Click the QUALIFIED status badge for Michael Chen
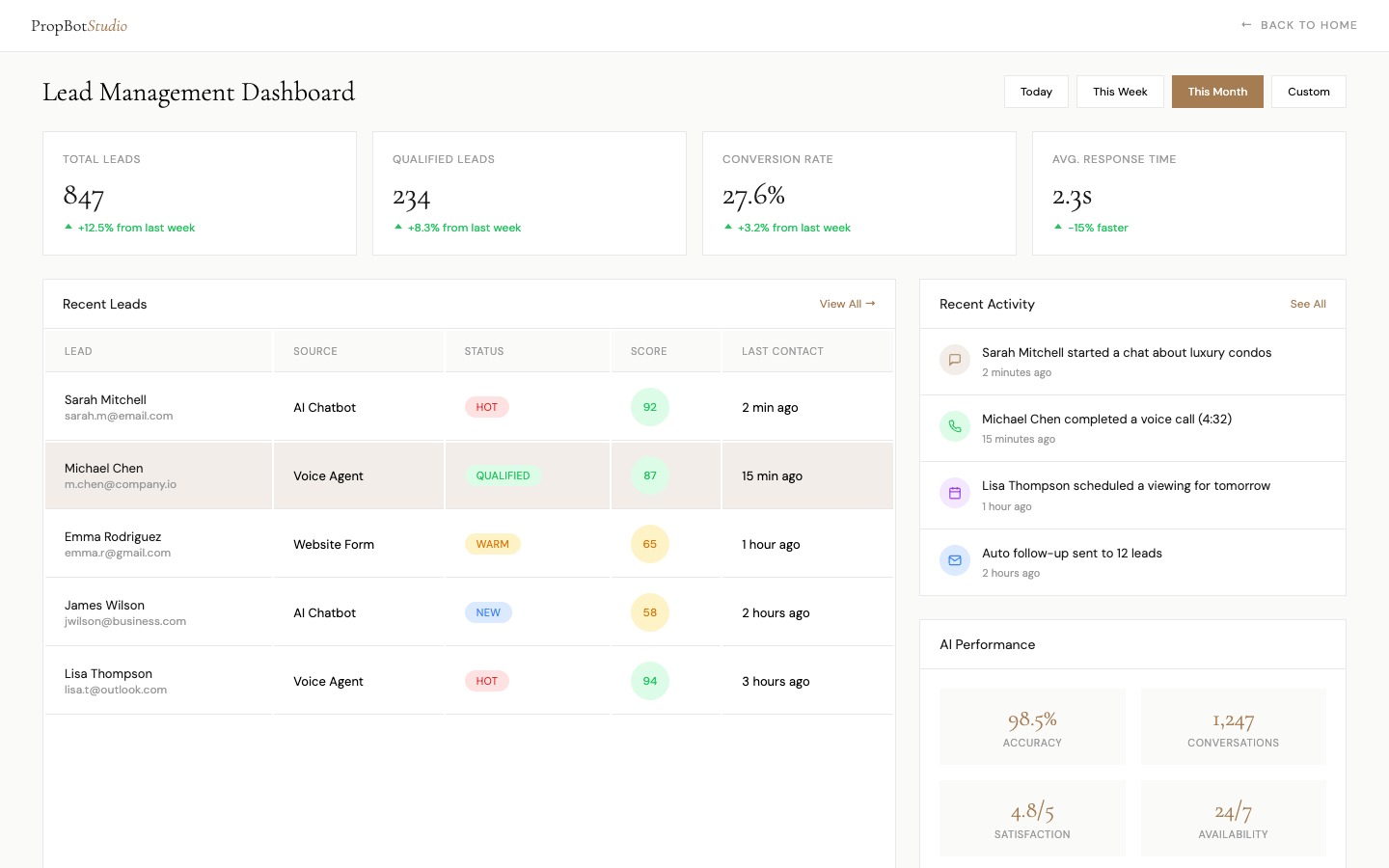The width and height of the screenshot is (1389, 868). click(503, 475)
